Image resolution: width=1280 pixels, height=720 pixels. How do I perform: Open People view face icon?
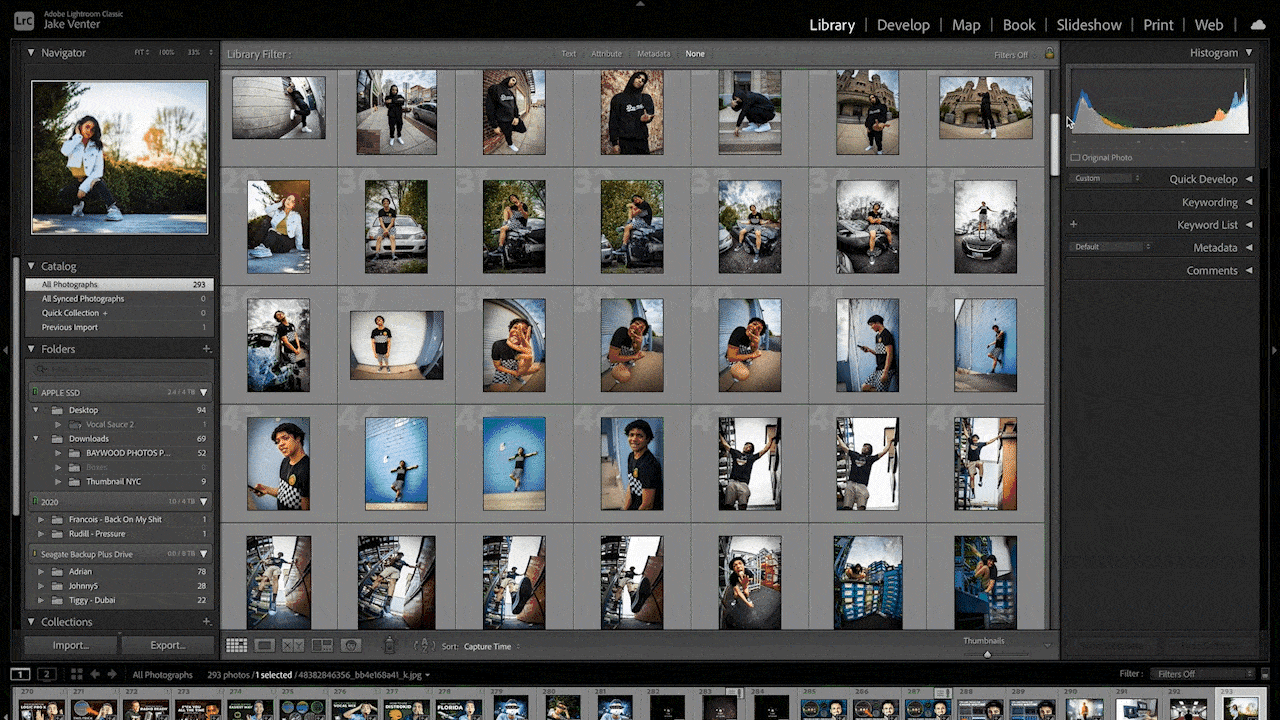point(351,646)
